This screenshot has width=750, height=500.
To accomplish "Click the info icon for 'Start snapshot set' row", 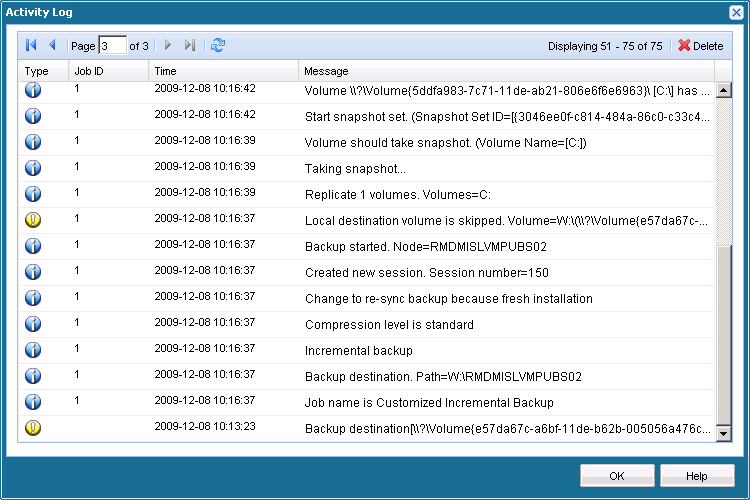I will pyautogui.click(x=33, y=116).
